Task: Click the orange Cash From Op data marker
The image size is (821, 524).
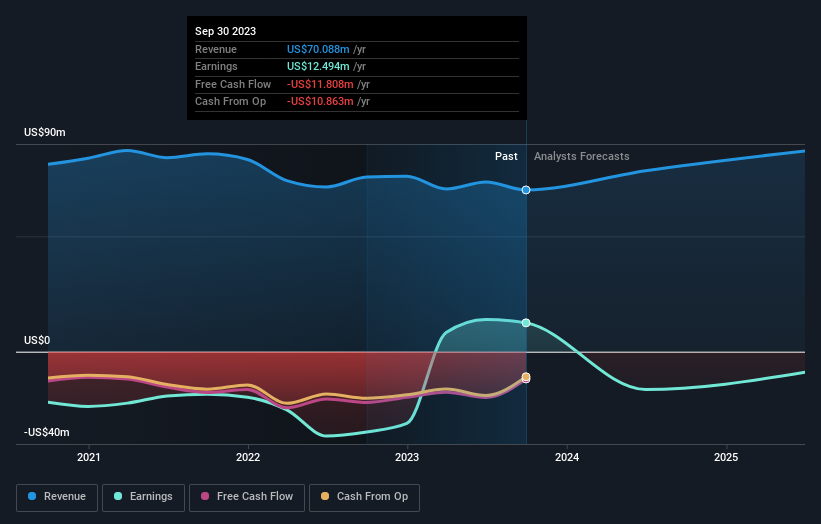Action: 526,377
